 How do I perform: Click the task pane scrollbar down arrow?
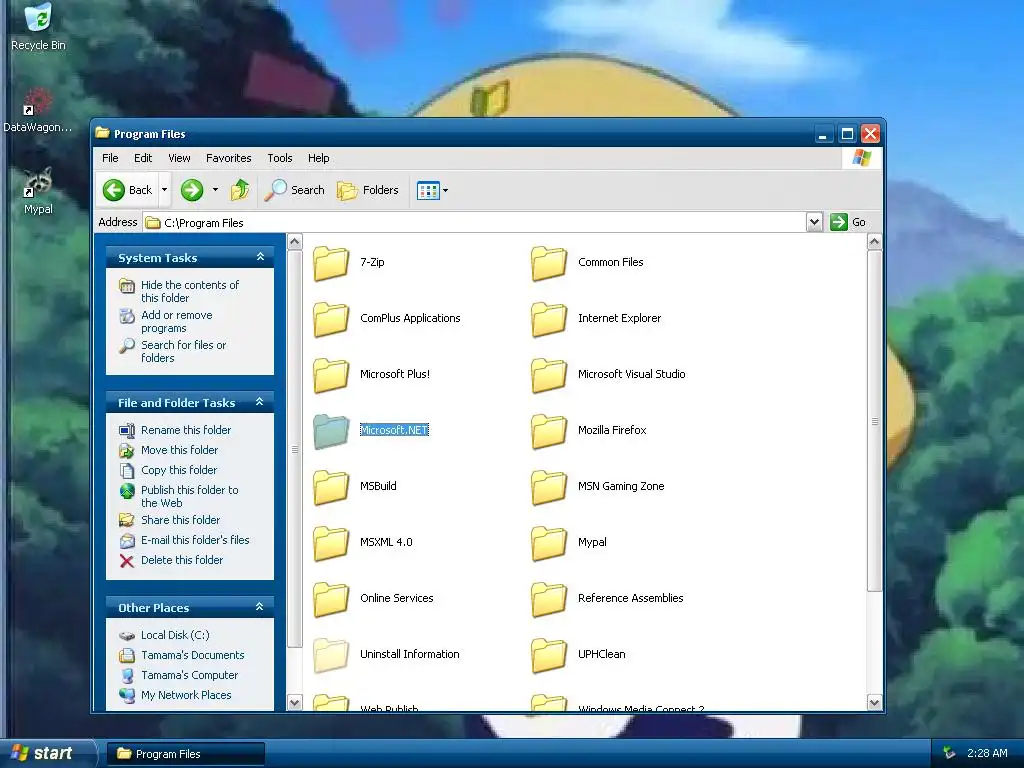295,703
